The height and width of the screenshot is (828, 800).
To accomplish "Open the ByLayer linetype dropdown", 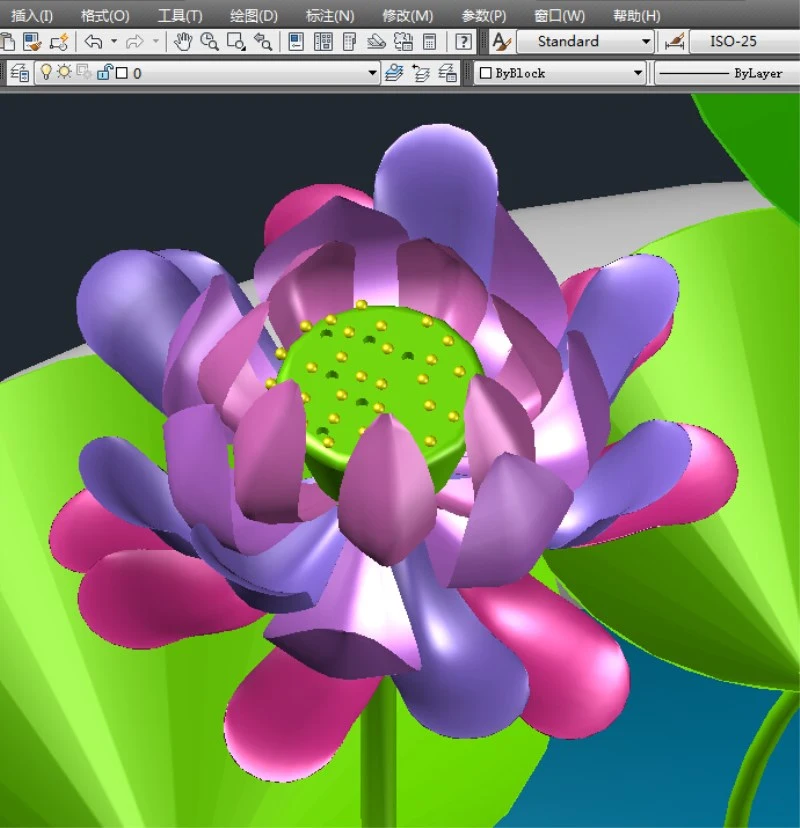I will coord(728,73).
